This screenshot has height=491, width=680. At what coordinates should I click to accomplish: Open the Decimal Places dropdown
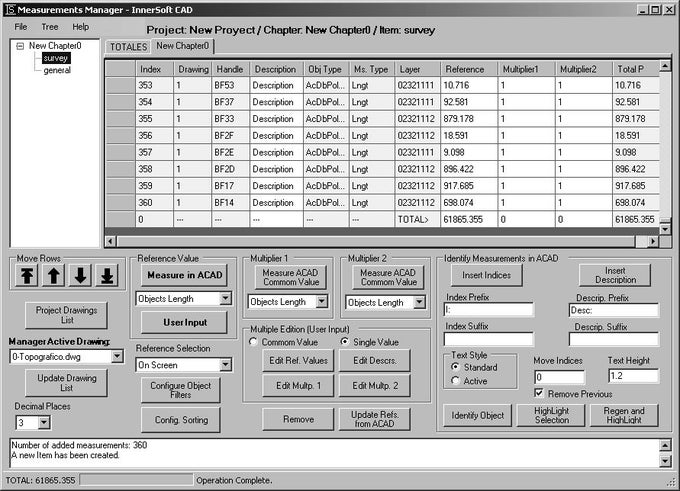pyautogui.click(x=44, y=422)
